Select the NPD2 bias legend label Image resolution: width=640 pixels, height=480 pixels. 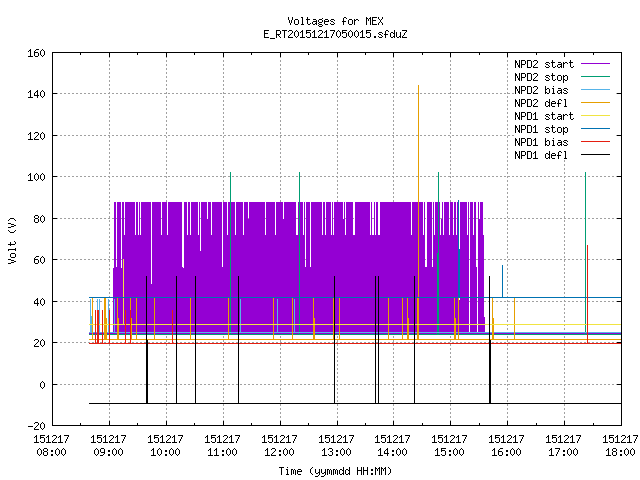pyautogui.click(x=541, y=90)
